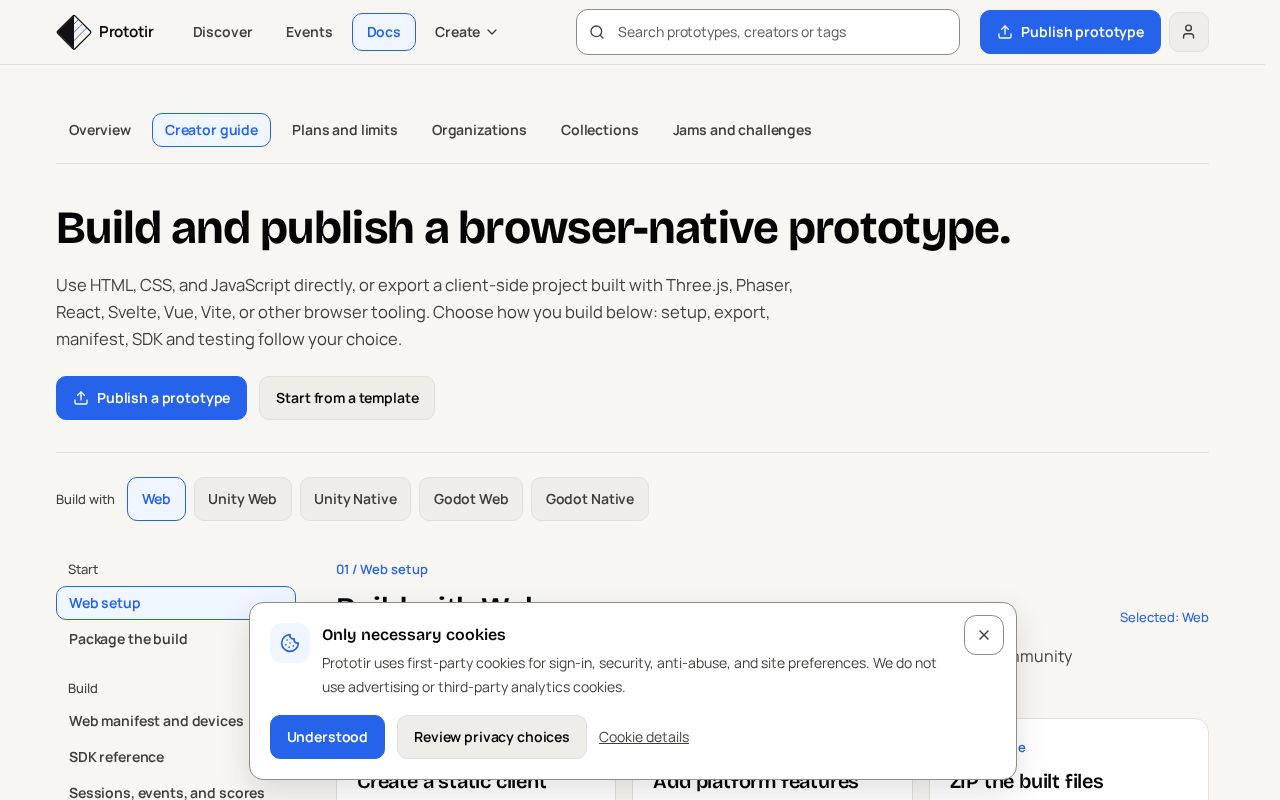Open Web manifest and devices item

(x=156, y=721)
